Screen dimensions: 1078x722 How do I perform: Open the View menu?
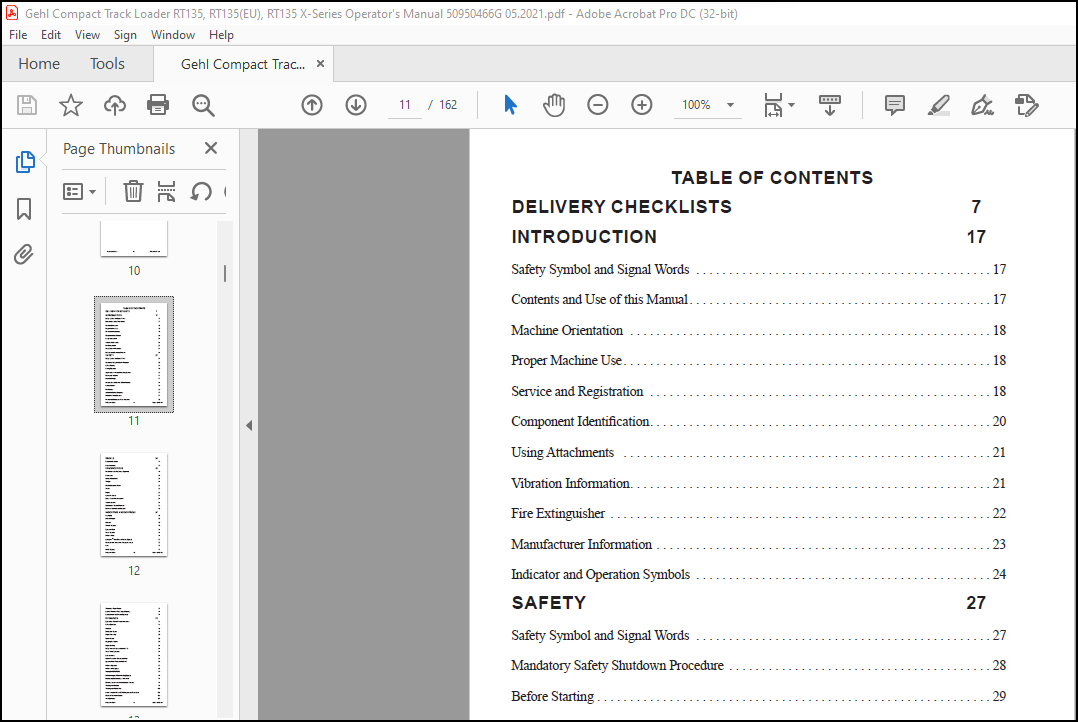pos(87,34)
